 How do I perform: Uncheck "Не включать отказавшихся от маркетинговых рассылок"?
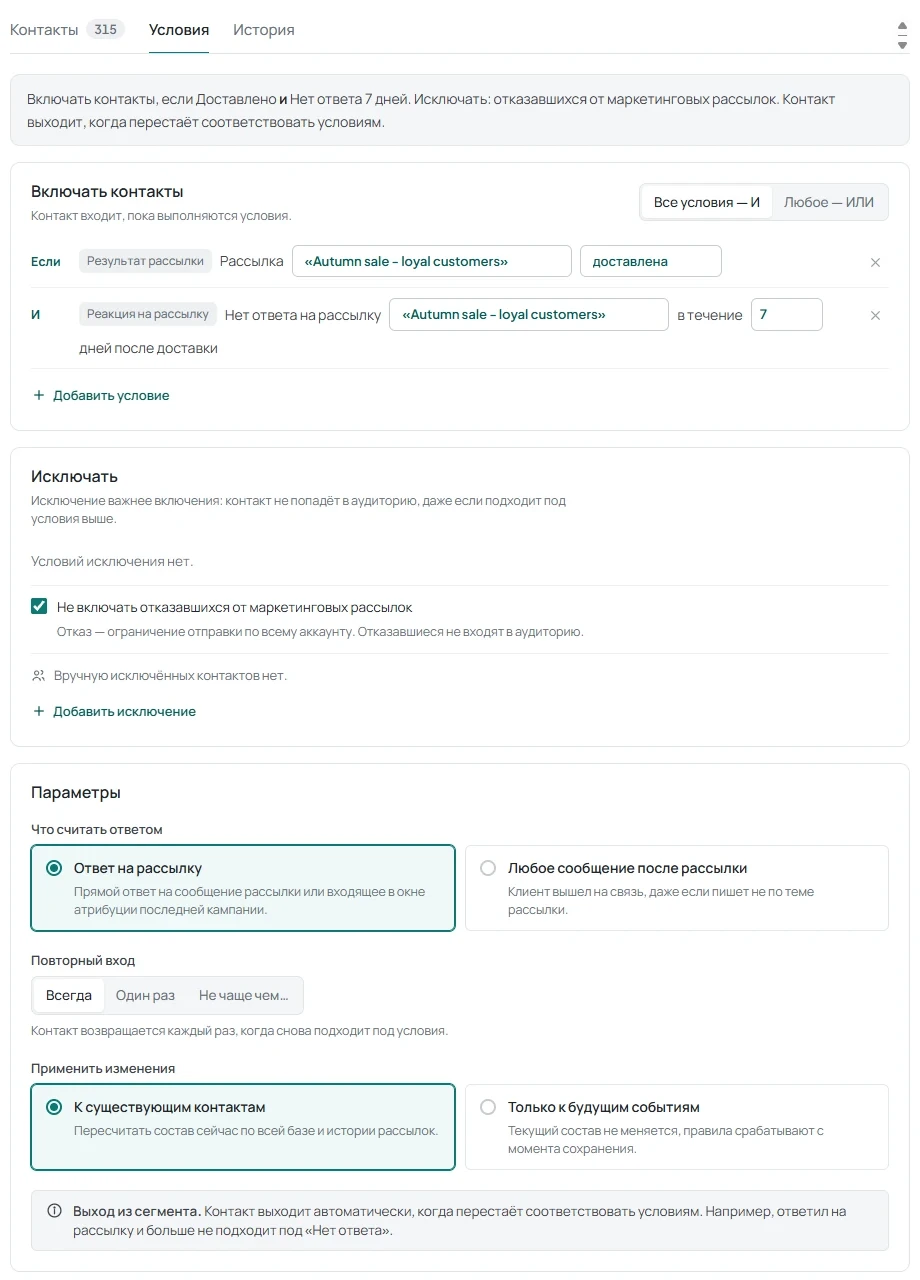click(39, 607)
